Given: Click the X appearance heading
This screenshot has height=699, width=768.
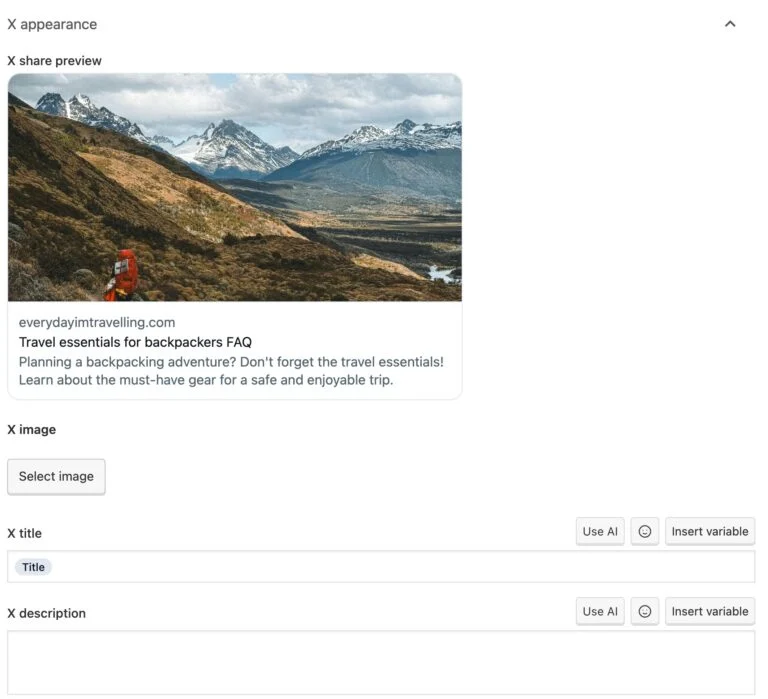Looking at the screenshot, I should [52, 24].
